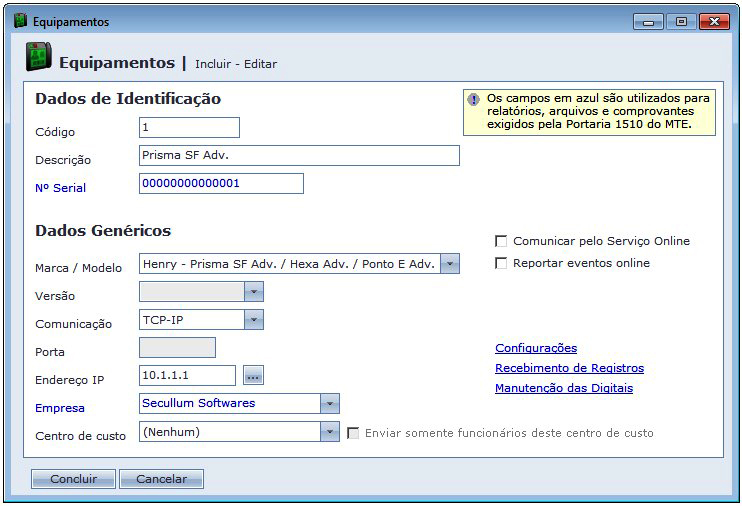Click the green equipment icon beside the heading
This screenshot has width=742, height=506.
(x=38, y=59)
